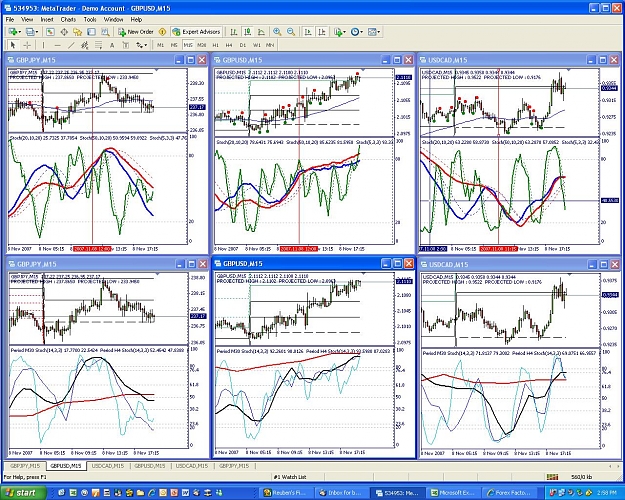Open the Strategy Tester icon
This screenshot has height=500, width=625.
pyautogui.click(x=105, y=32)
